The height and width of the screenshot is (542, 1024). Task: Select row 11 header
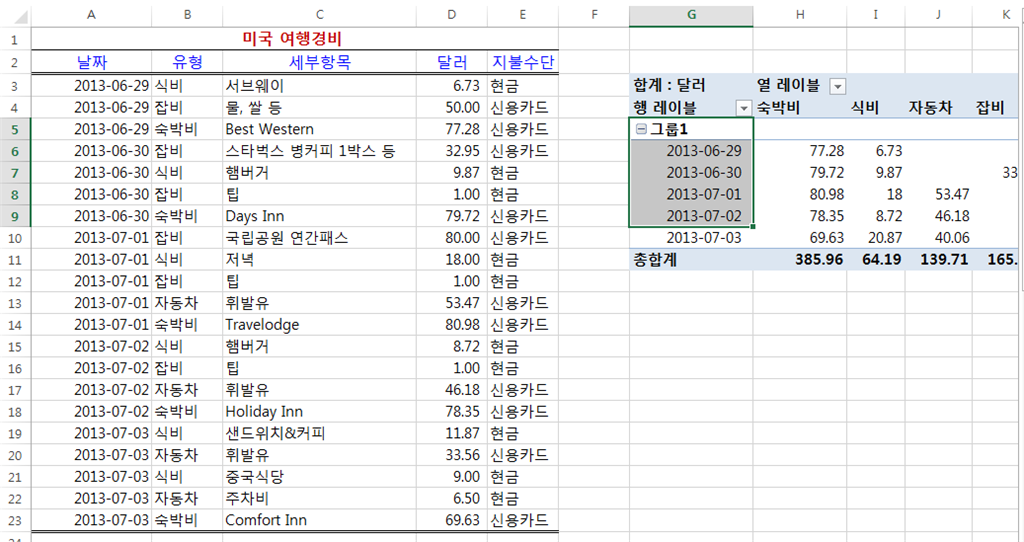click(15, 260)
